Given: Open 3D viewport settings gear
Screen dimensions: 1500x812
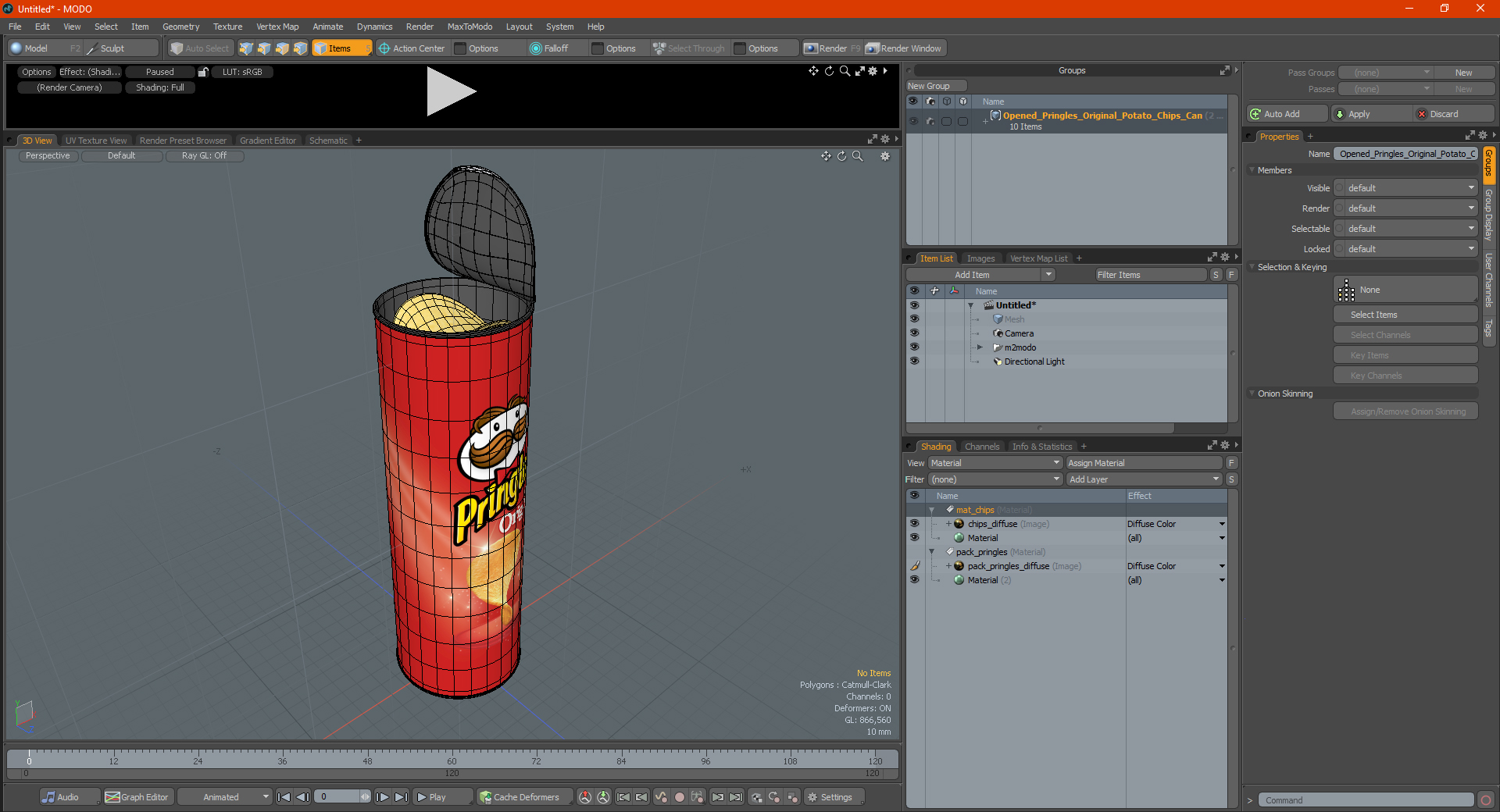Looking at the screenshot, I should pyautogui.click(x=885, y=156).
